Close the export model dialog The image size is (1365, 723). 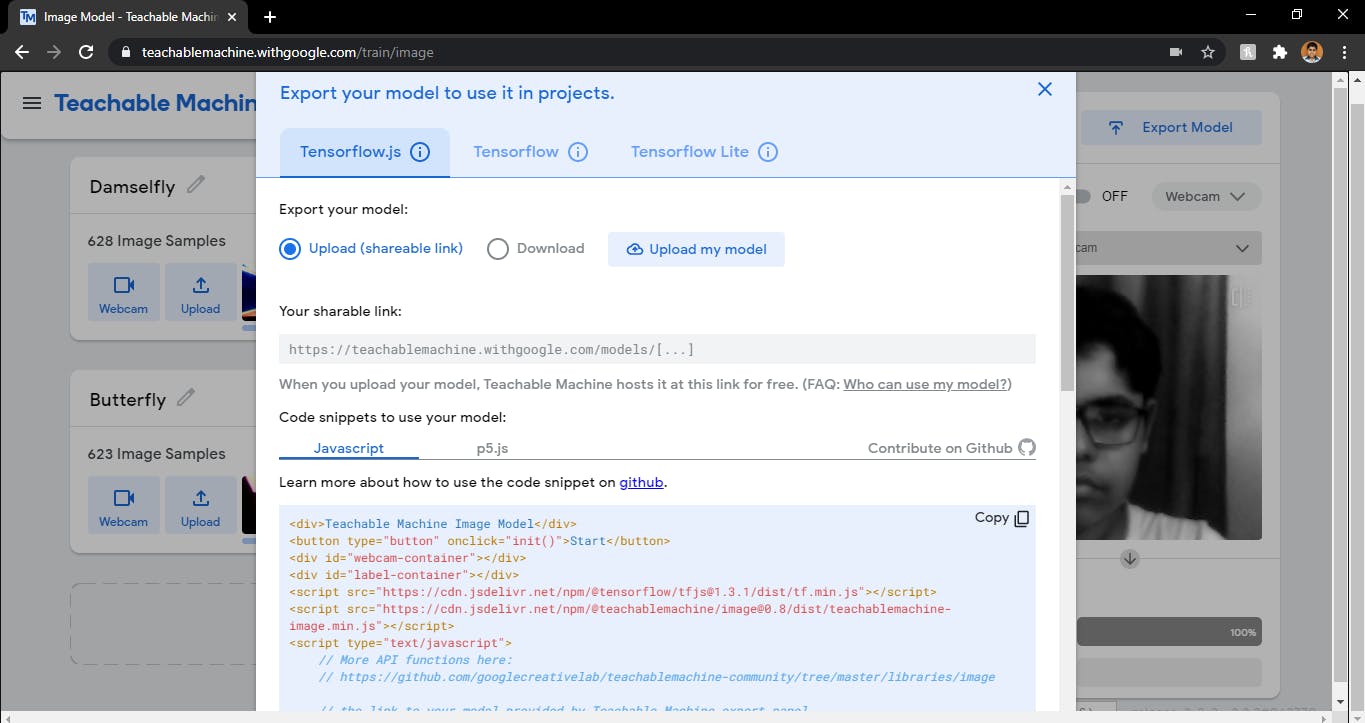[1045, 89]
